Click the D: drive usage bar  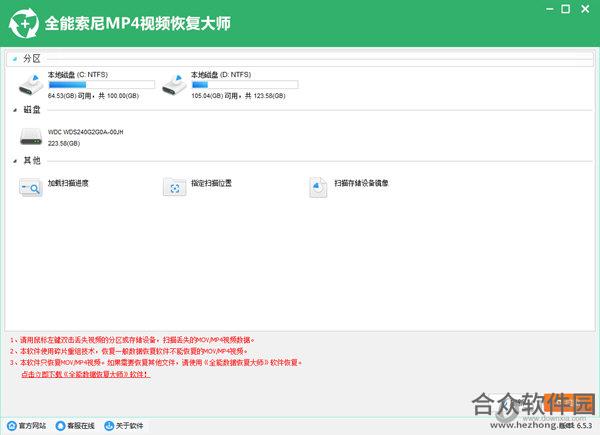pos(245,85)
